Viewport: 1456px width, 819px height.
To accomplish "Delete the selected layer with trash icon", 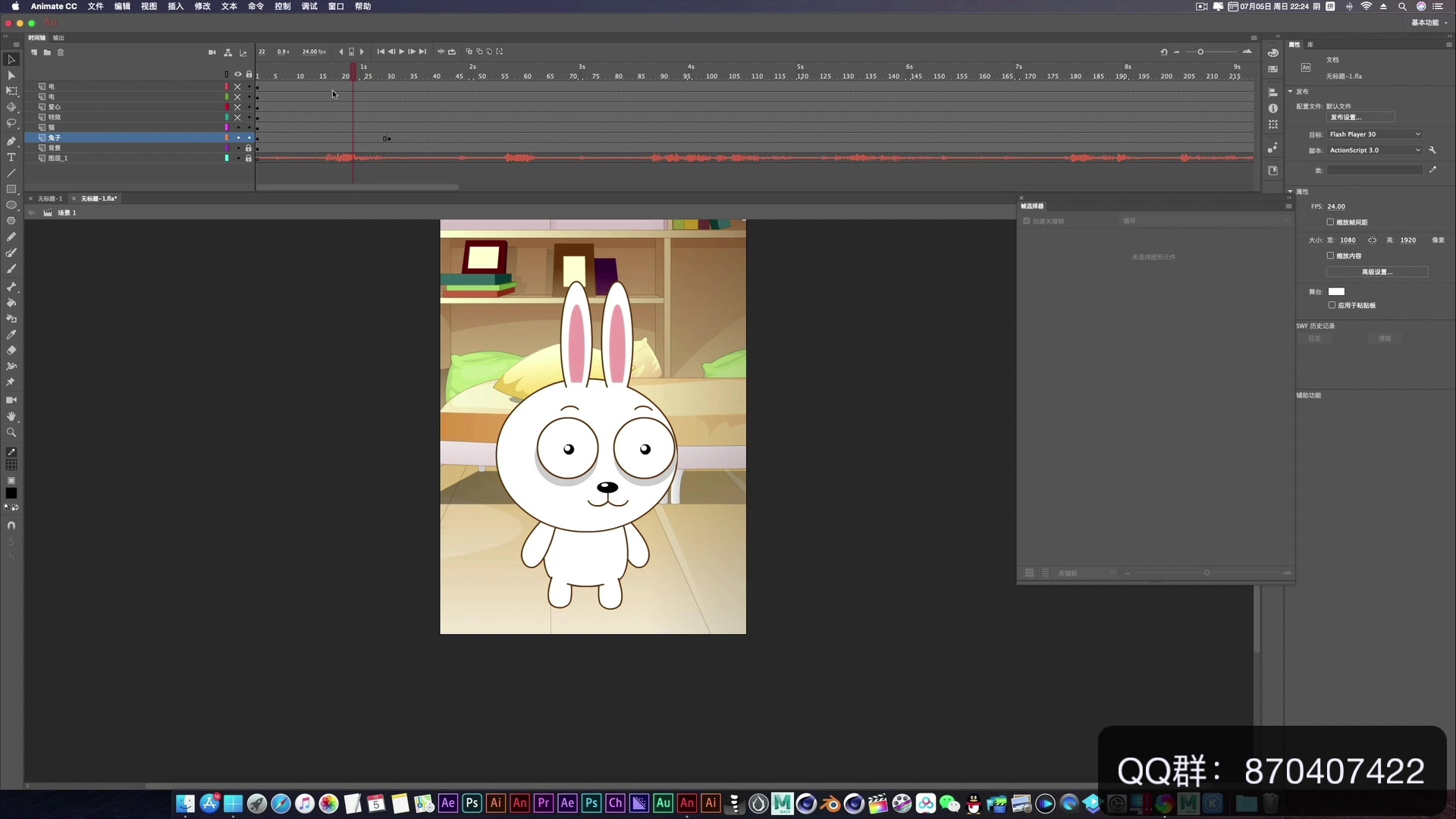I will tap(61, 52).
